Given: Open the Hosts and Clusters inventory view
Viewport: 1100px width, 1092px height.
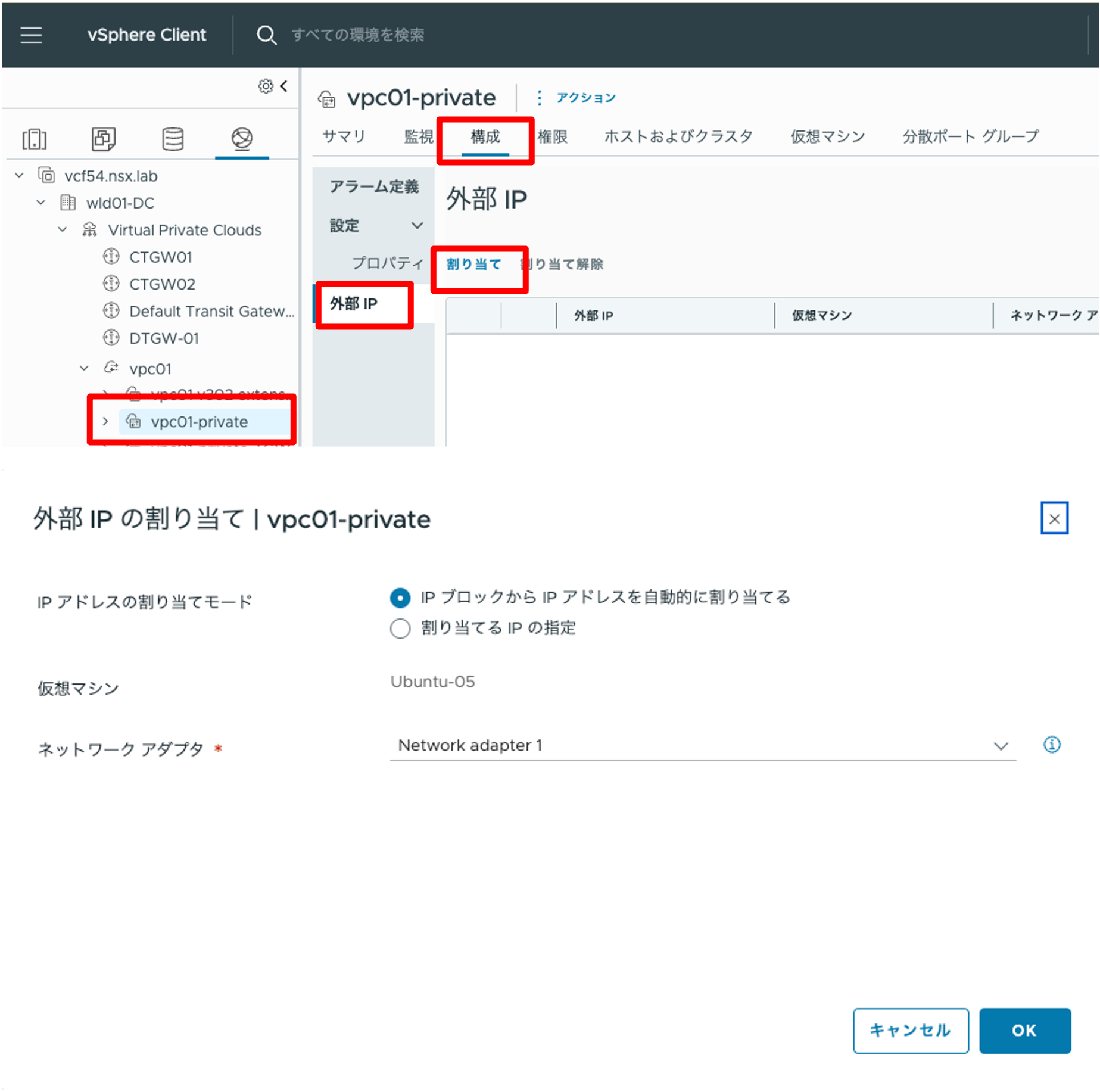Looking at the screenshot, I should [x=35, y=139].
